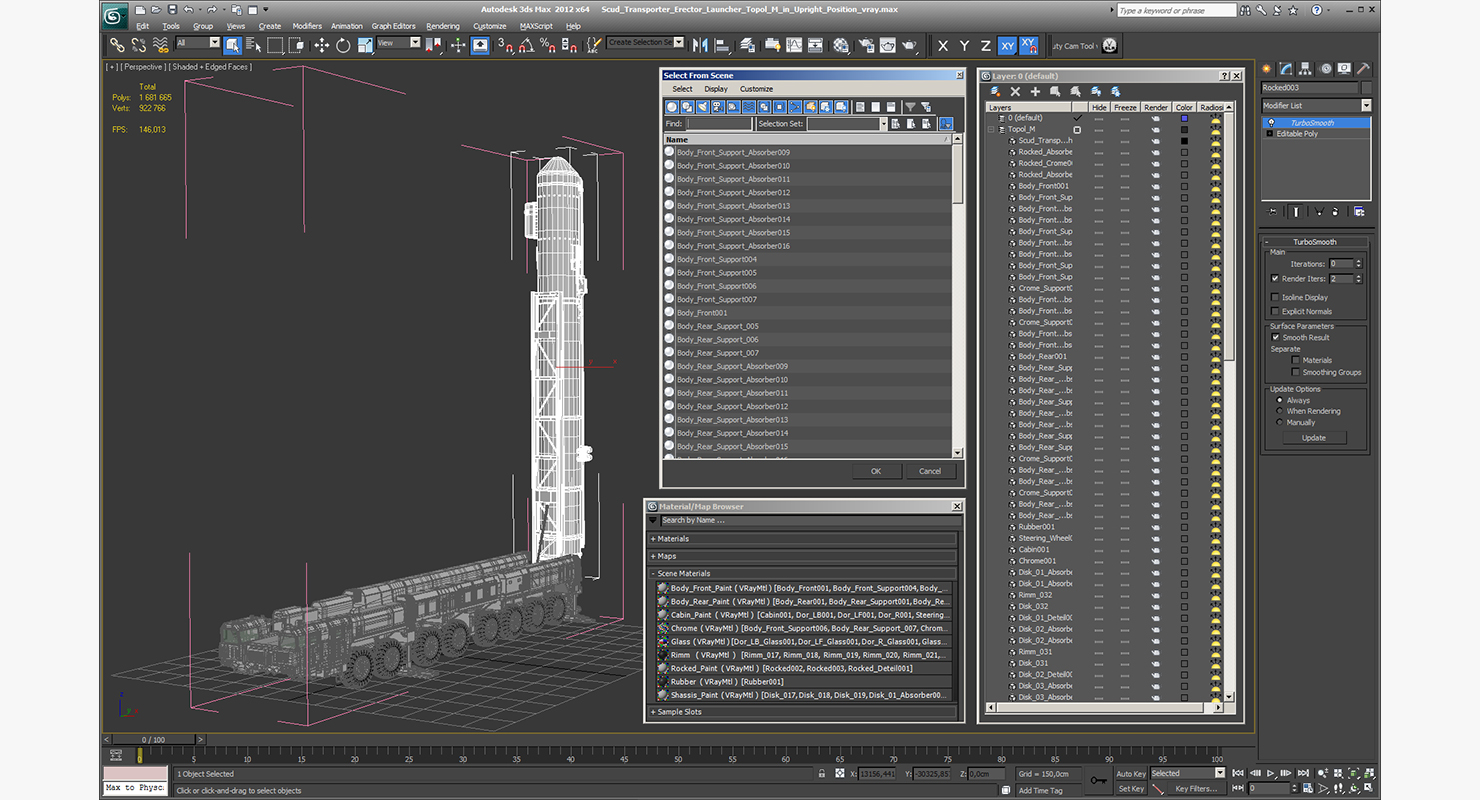
Task: Toggle TurboSmooth modifier lightbulb visibility
Action: (1271, 123)
